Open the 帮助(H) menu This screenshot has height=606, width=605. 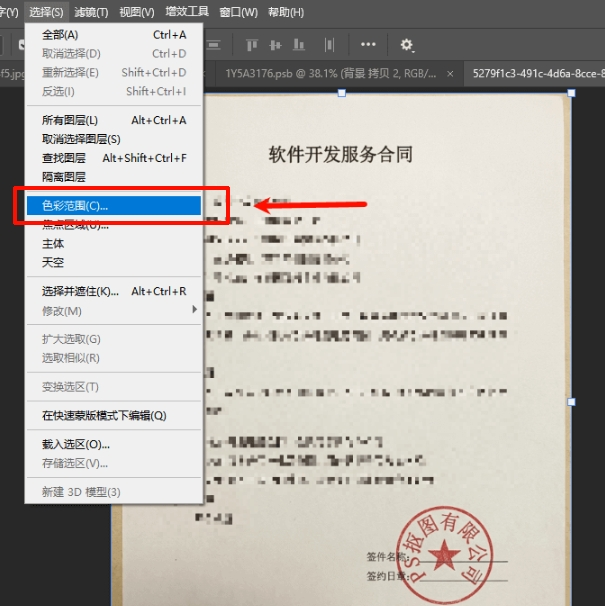(286, 12)
